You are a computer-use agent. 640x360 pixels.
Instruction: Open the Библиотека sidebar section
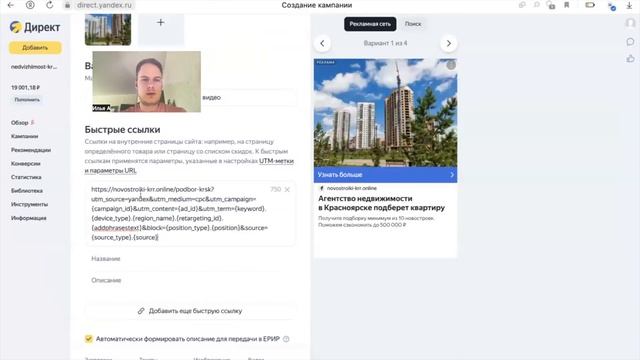(27, 191)
